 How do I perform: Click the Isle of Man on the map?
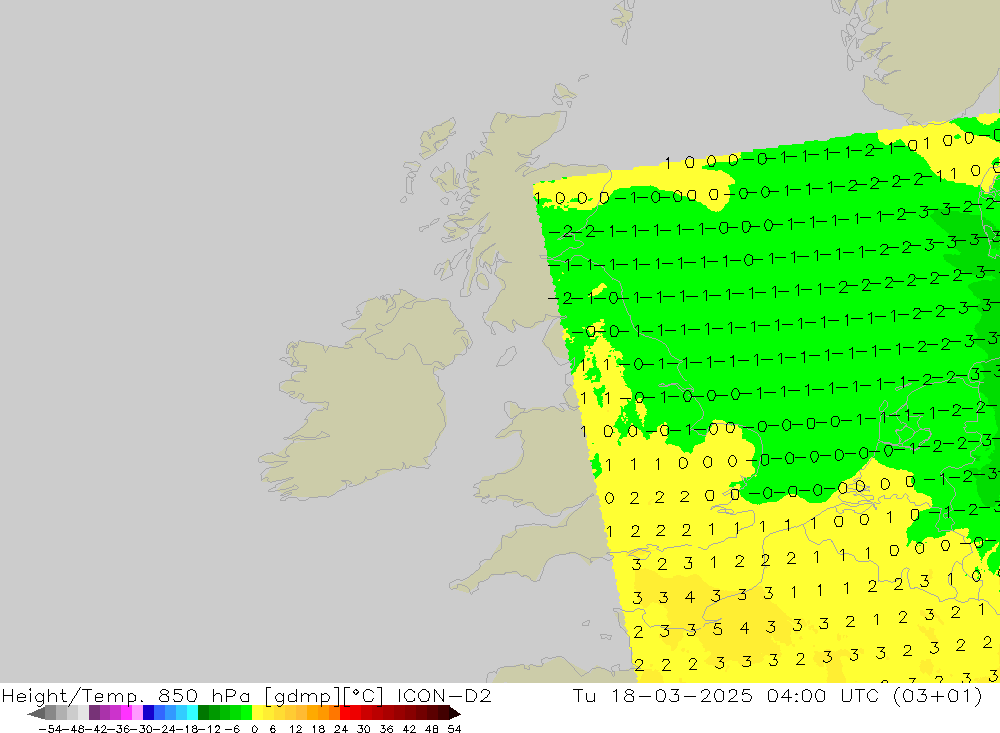[506, 356]
